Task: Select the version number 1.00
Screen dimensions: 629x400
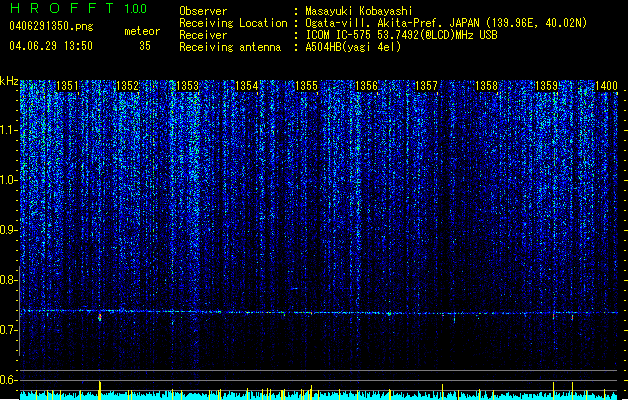Action: pyautogui.click(x=135, y=9)
